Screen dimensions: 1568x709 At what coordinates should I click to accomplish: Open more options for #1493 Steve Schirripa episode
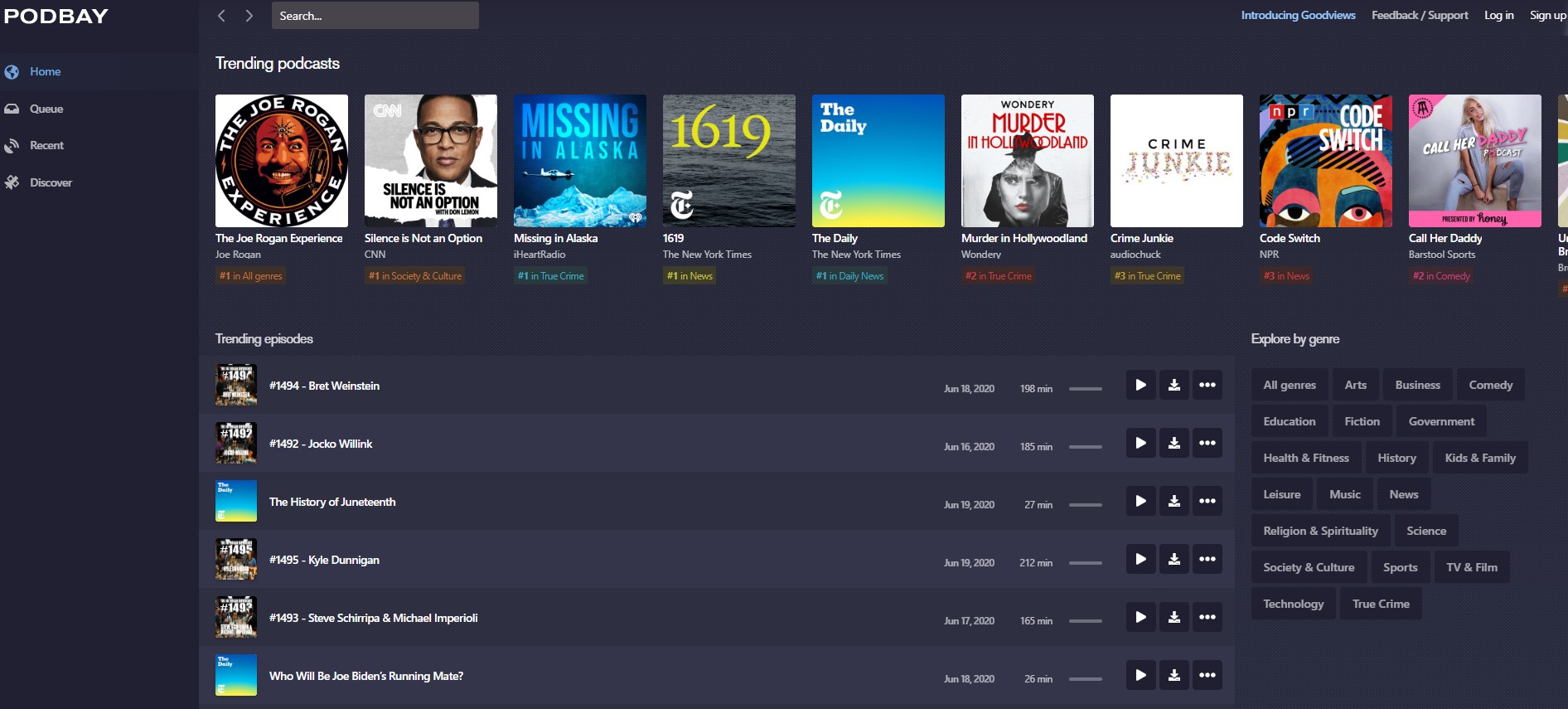pyautogui.click(x=1207, y=617)
